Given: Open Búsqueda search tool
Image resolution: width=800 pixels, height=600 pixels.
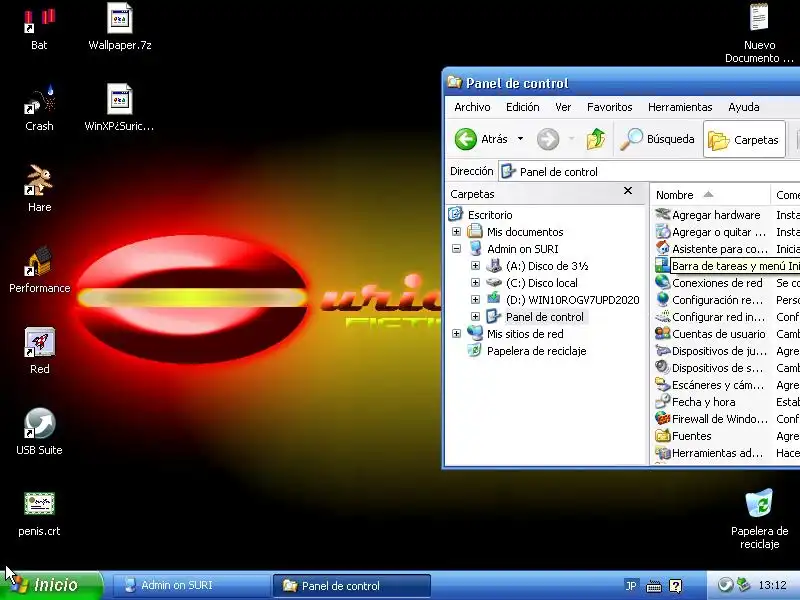Looking at the screenshot, I should tap(657, 139).
